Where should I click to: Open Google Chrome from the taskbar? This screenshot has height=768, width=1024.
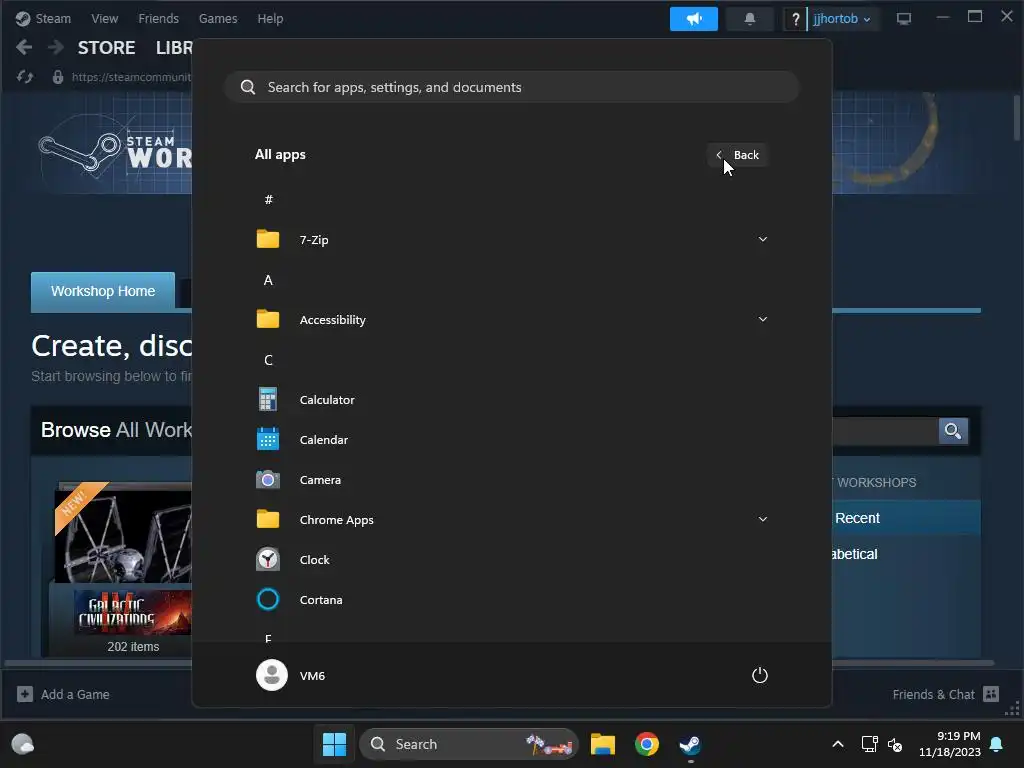pyautogui.click(x=647, y=744)
